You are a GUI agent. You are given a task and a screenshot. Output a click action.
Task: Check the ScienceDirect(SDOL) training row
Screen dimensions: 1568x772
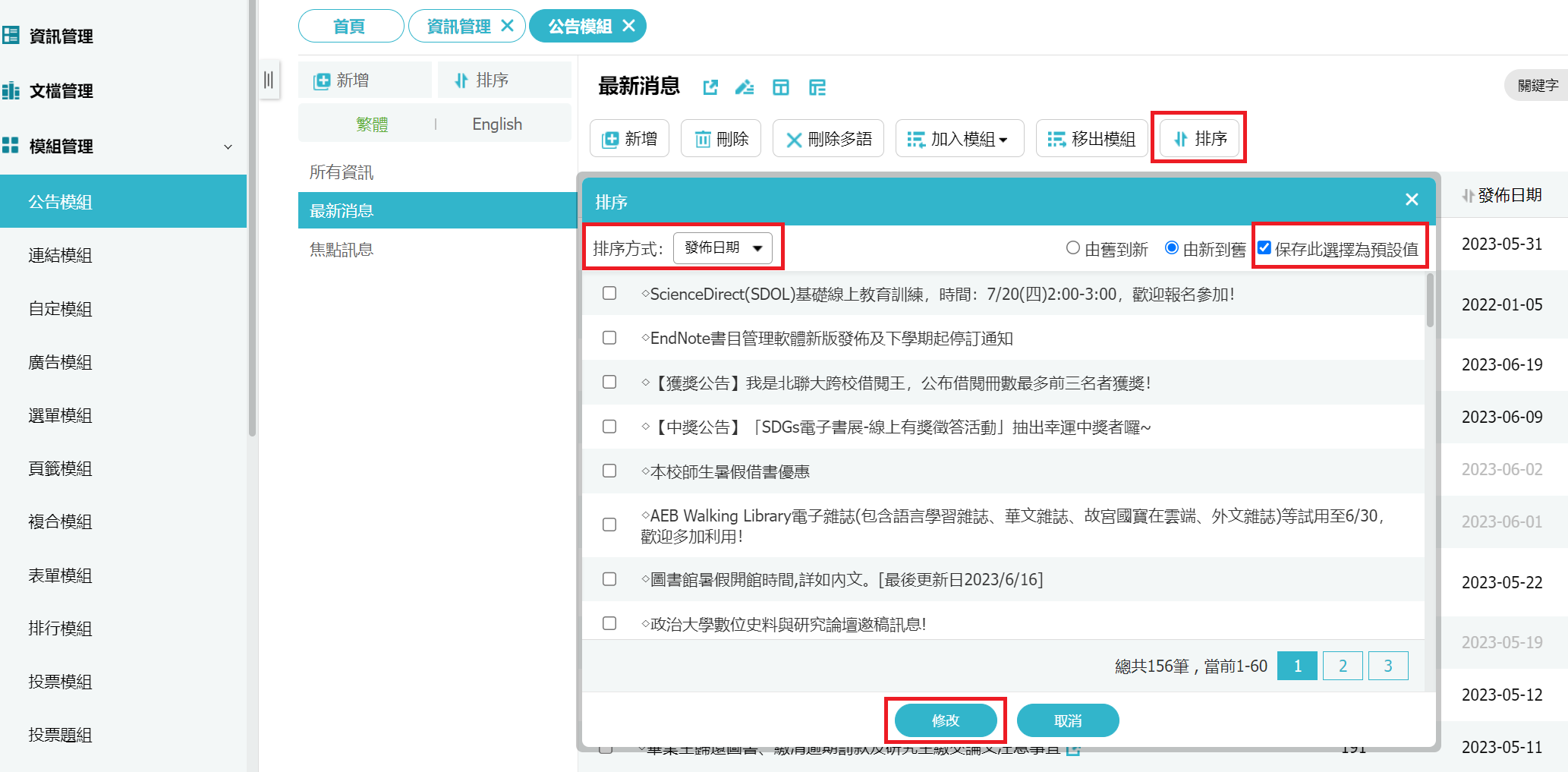[609, 293]
